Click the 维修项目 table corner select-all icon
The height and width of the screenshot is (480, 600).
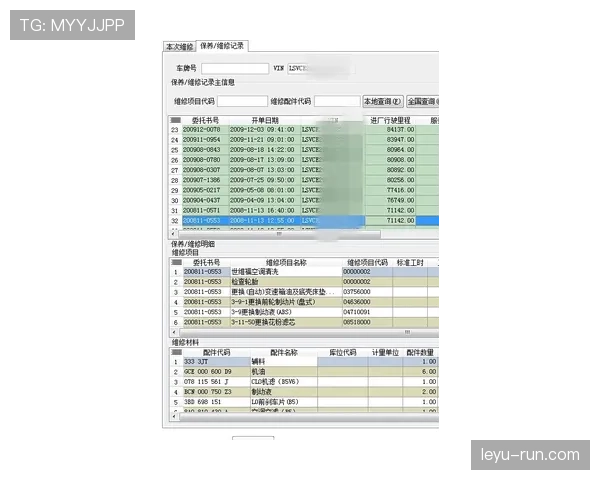click(176, 263)
